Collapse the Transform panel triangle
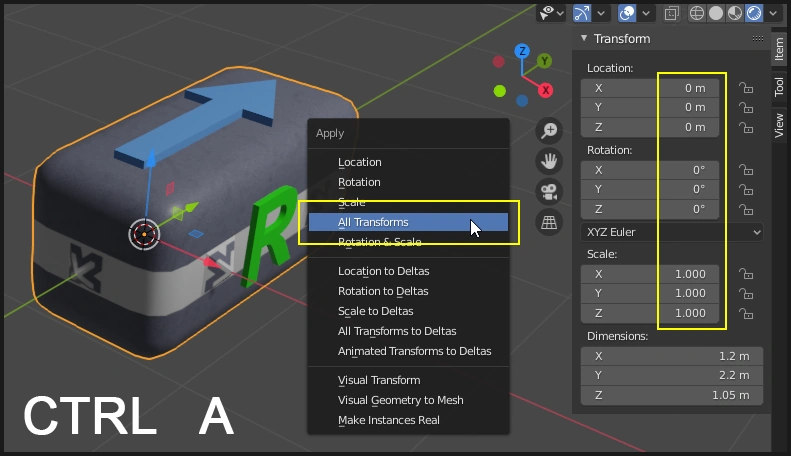791x456 pixels. point(584,38)
